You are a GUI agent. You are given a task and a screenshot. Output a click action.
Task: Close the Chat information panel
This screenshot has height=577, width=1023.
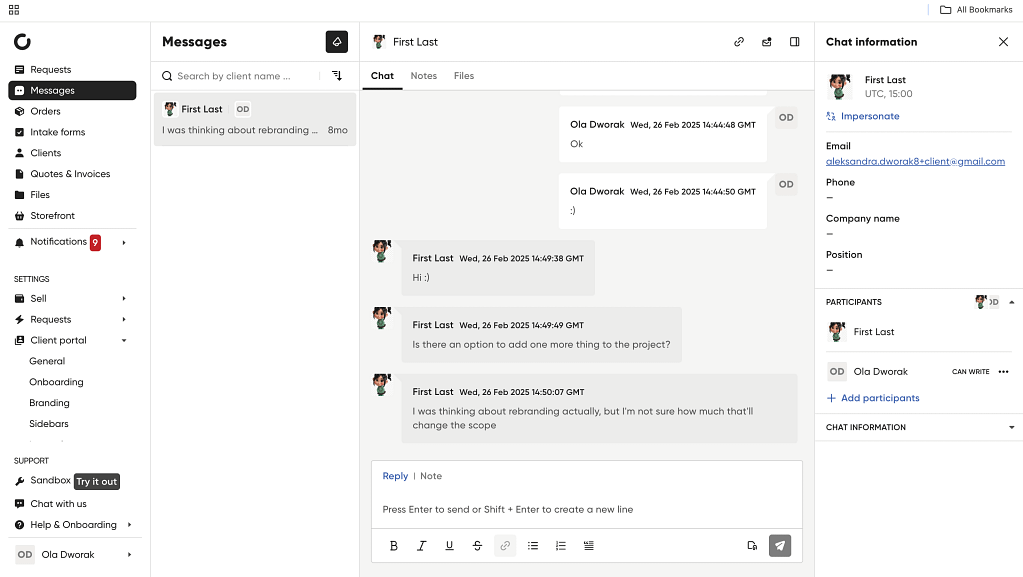pyautogui.click(x=1003, y=42)
